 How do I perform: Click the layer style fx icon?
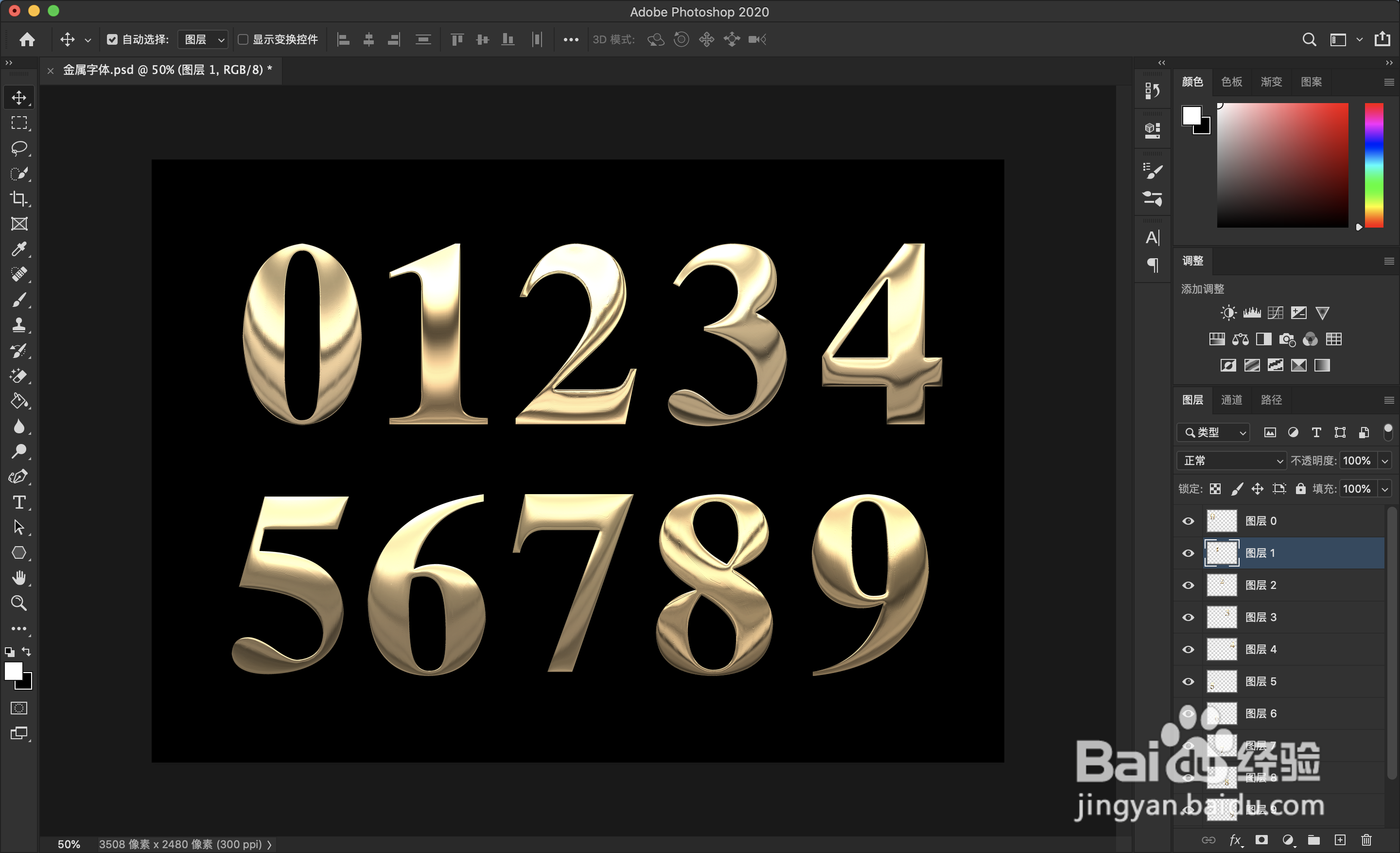pyautogui.click(x=1235, y=840)
